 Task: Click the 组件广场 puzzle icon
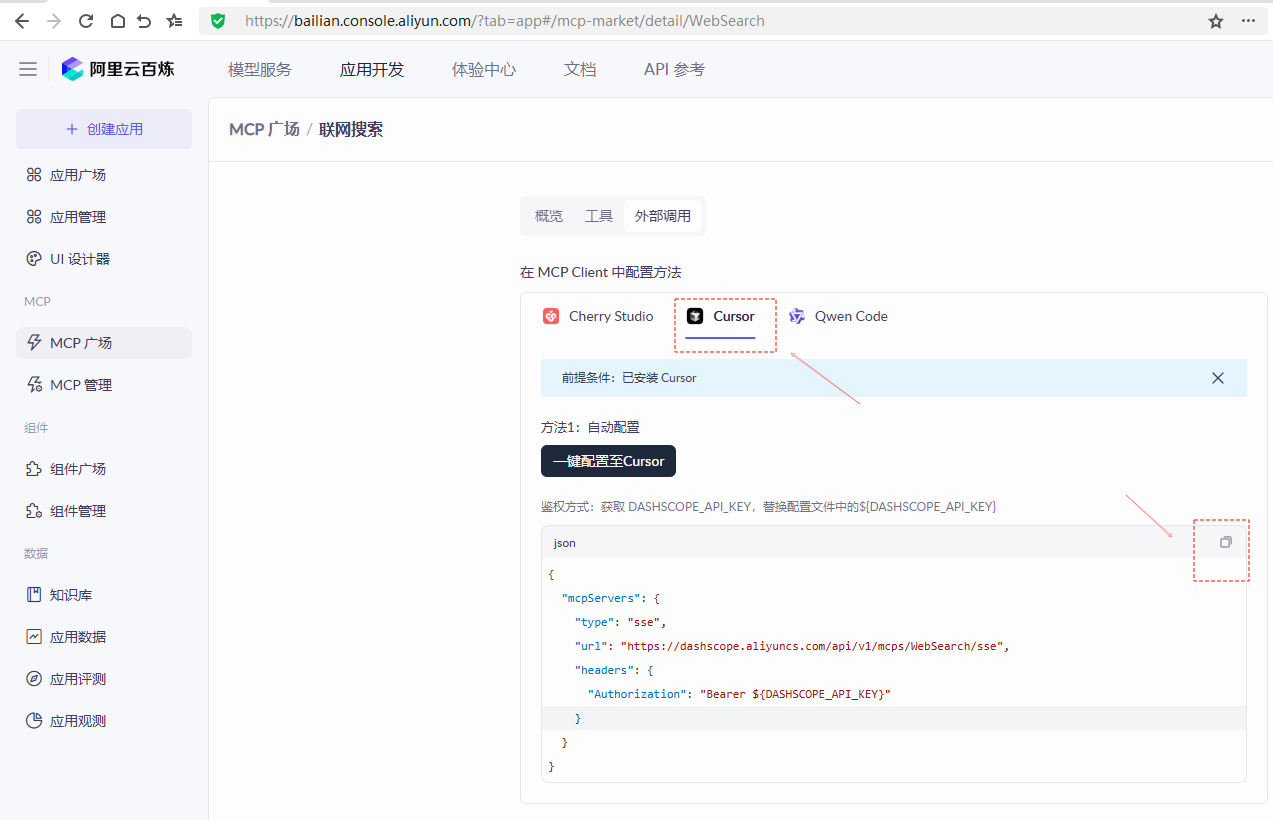34,469
